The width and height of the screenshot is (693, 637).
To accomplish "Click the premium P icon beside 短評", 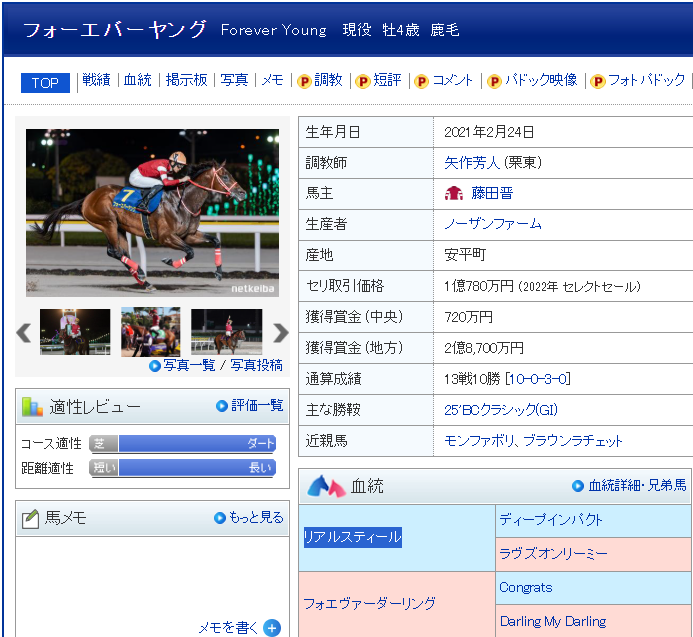I will (363, 81).
